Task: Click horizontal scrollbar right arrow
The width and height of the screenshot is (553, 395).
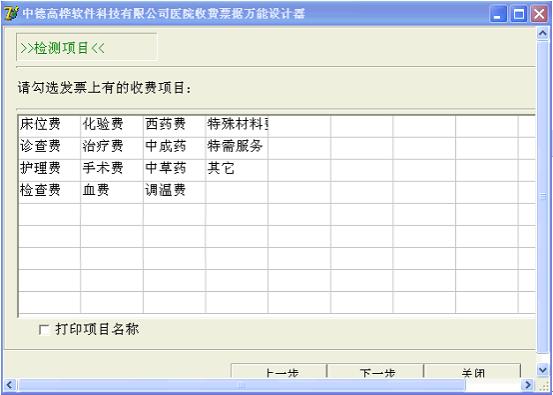Action: (528, 384)
